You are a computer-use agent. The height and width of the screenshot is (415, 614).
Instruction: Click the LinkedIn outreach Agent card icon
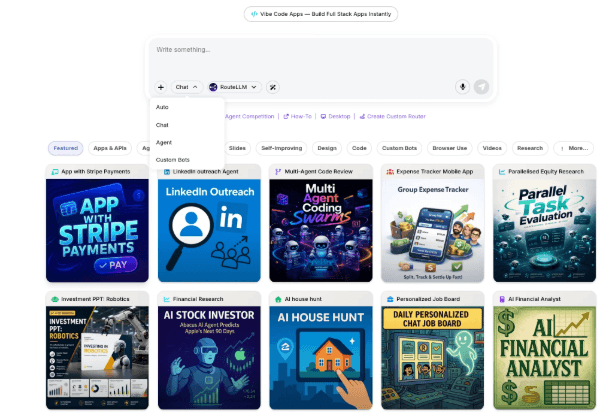pos(167,171)
